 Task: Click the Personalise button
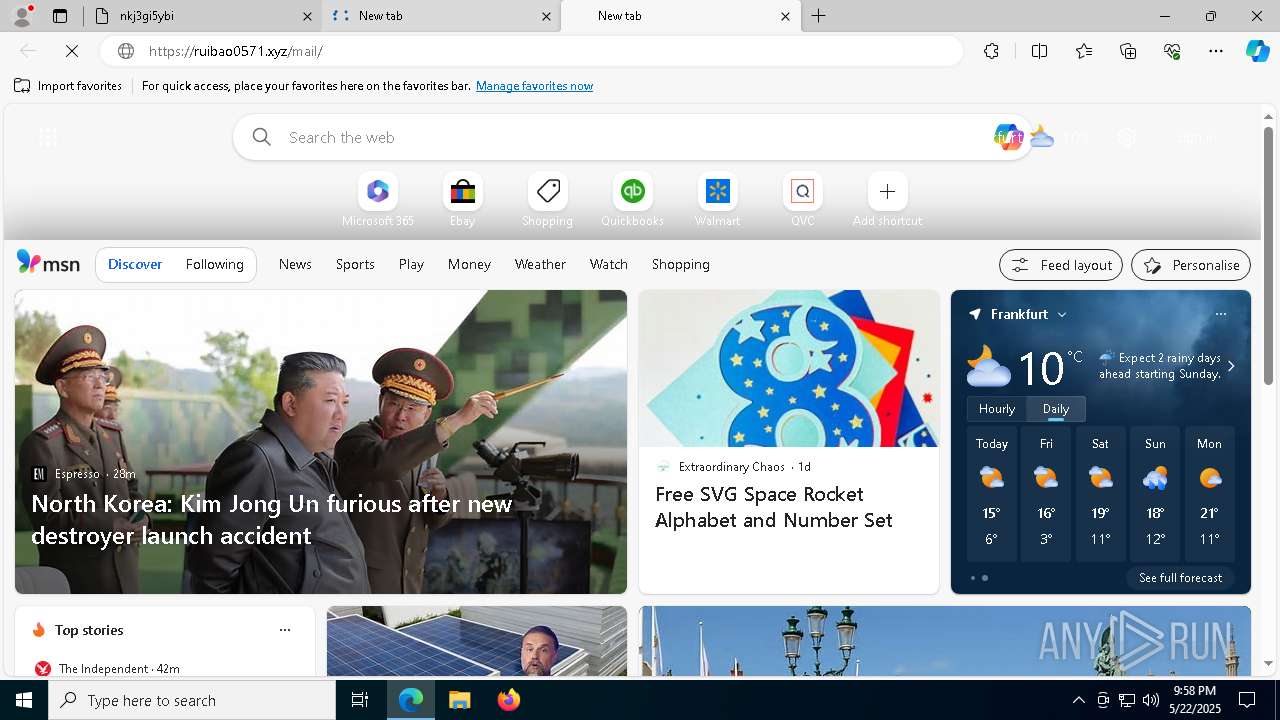[1191, 265]
